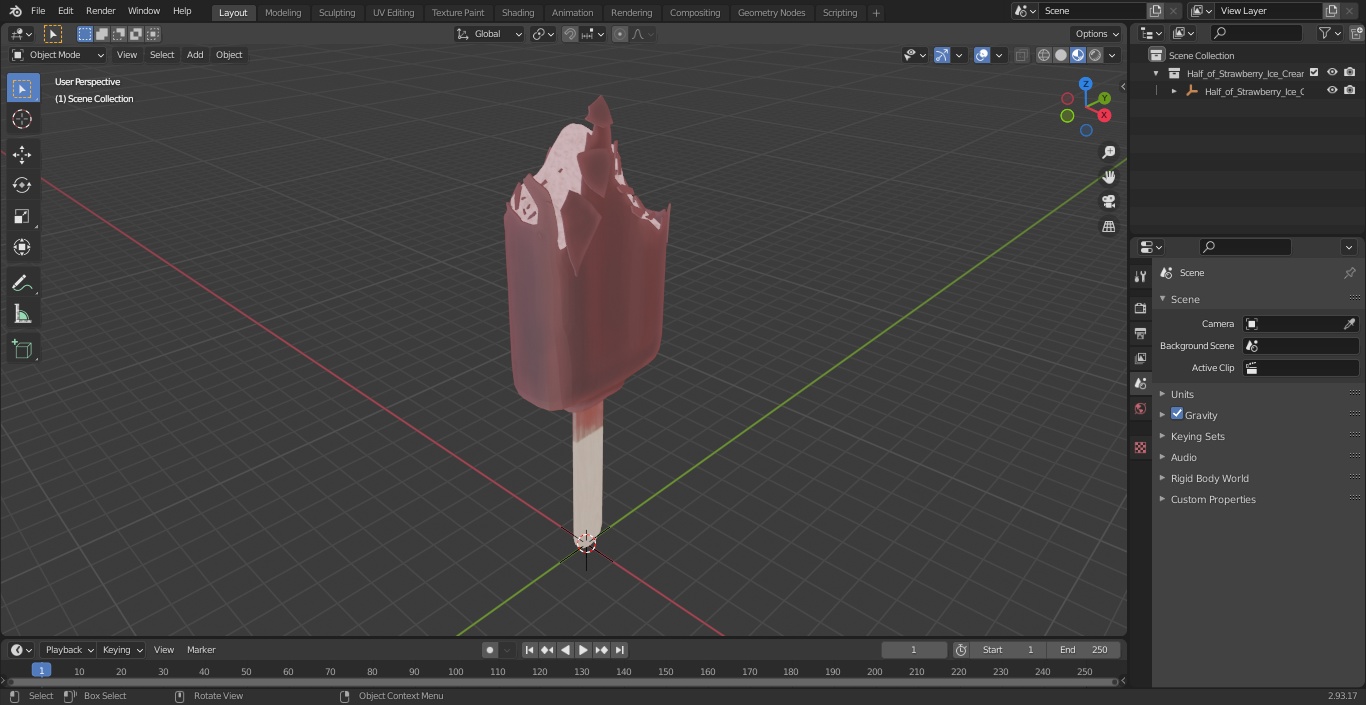Toggle X-ray display mode
1366x705 pixels.
point(1021,55)
